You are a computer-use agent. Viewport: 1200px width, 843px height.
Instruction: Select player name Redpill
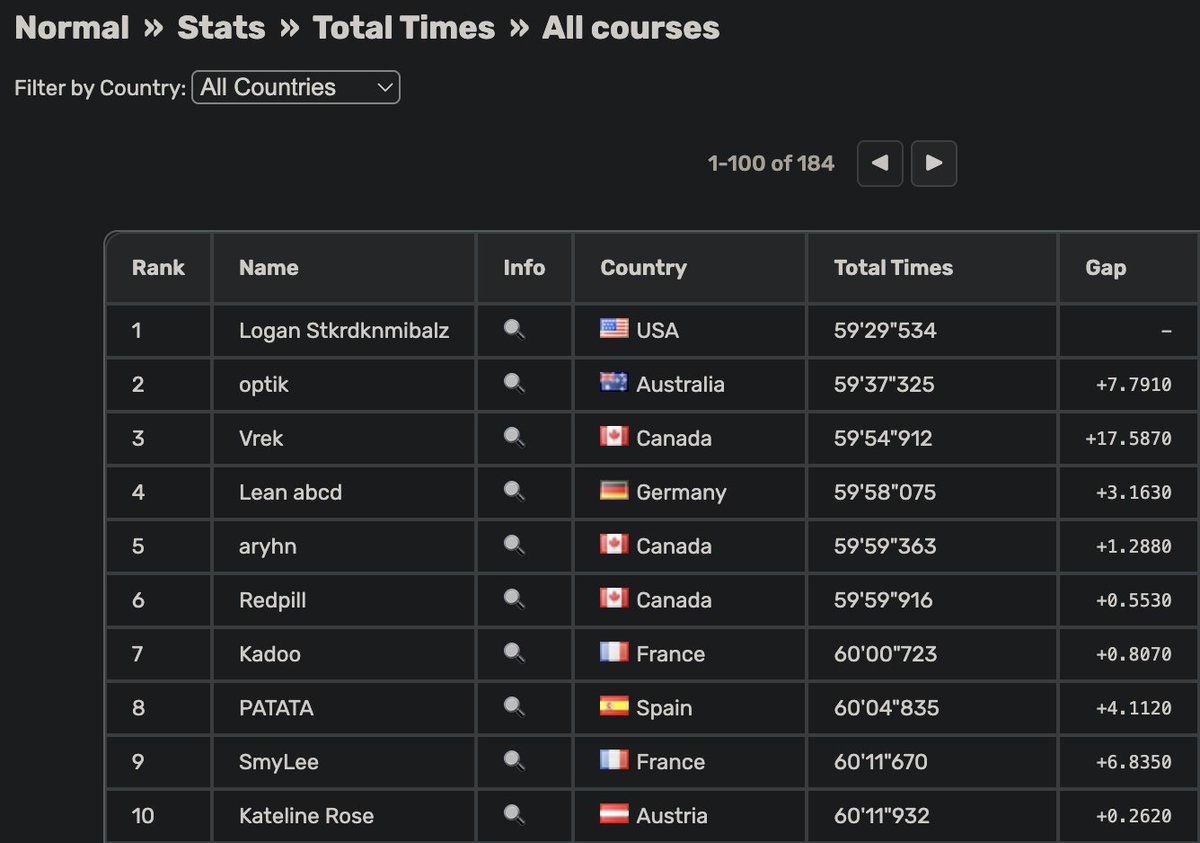(273, 600)
